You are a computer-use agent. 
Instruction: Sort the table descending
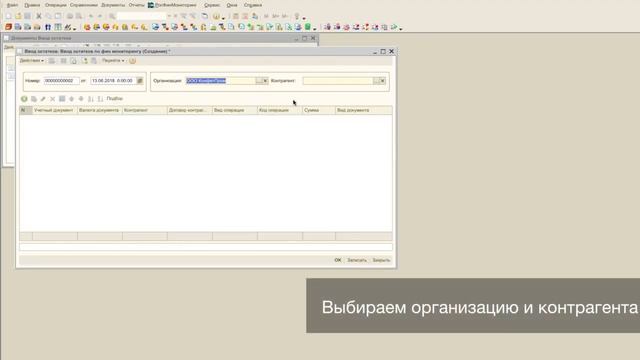tap(100, 99)
